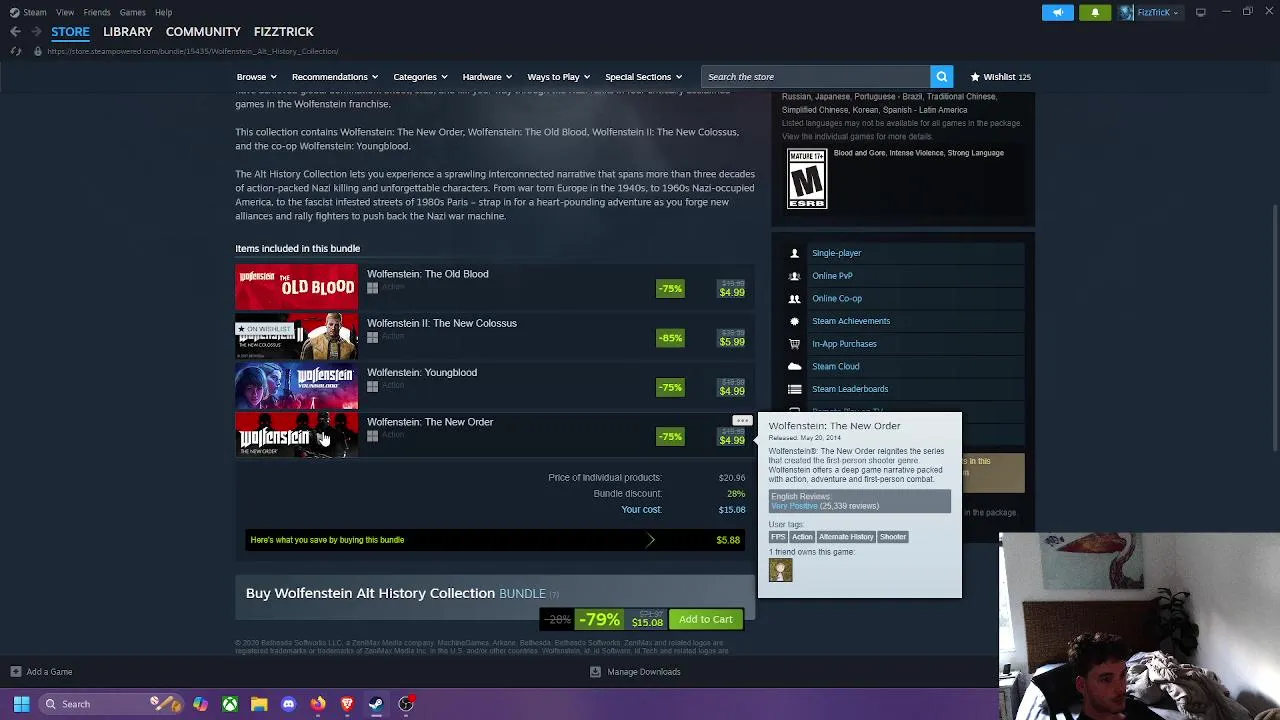1280x720 pixels.
Task: Expand the Special Sections dropdown
Action: (x=643, y=77)
